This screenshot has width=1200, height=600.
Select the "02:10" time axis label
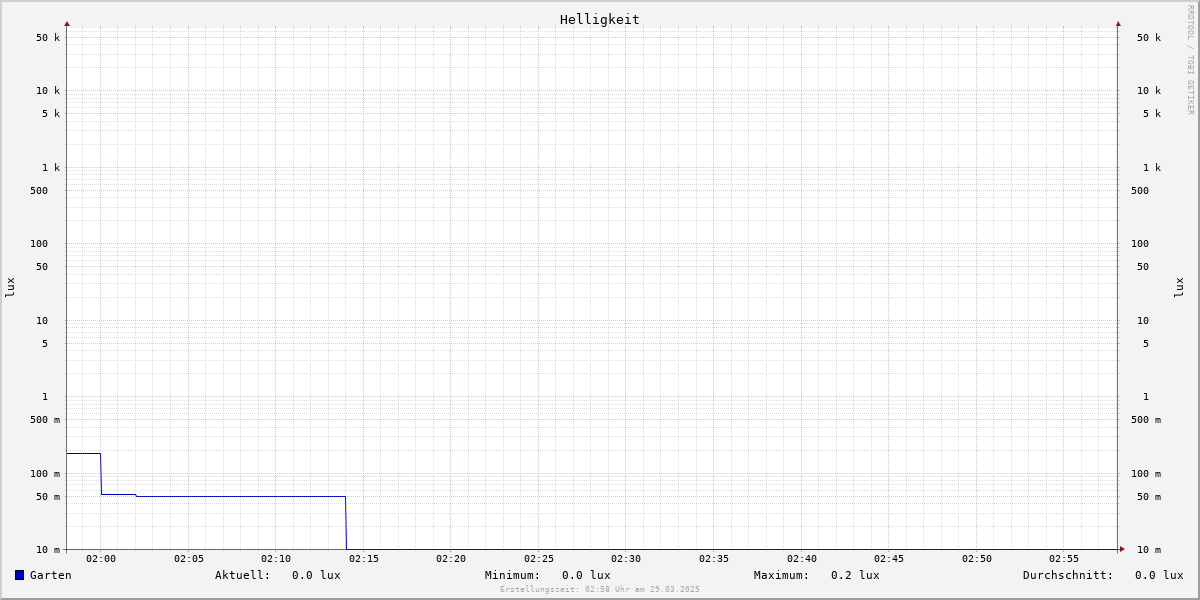pyautogui.click(x=276, y=559)
